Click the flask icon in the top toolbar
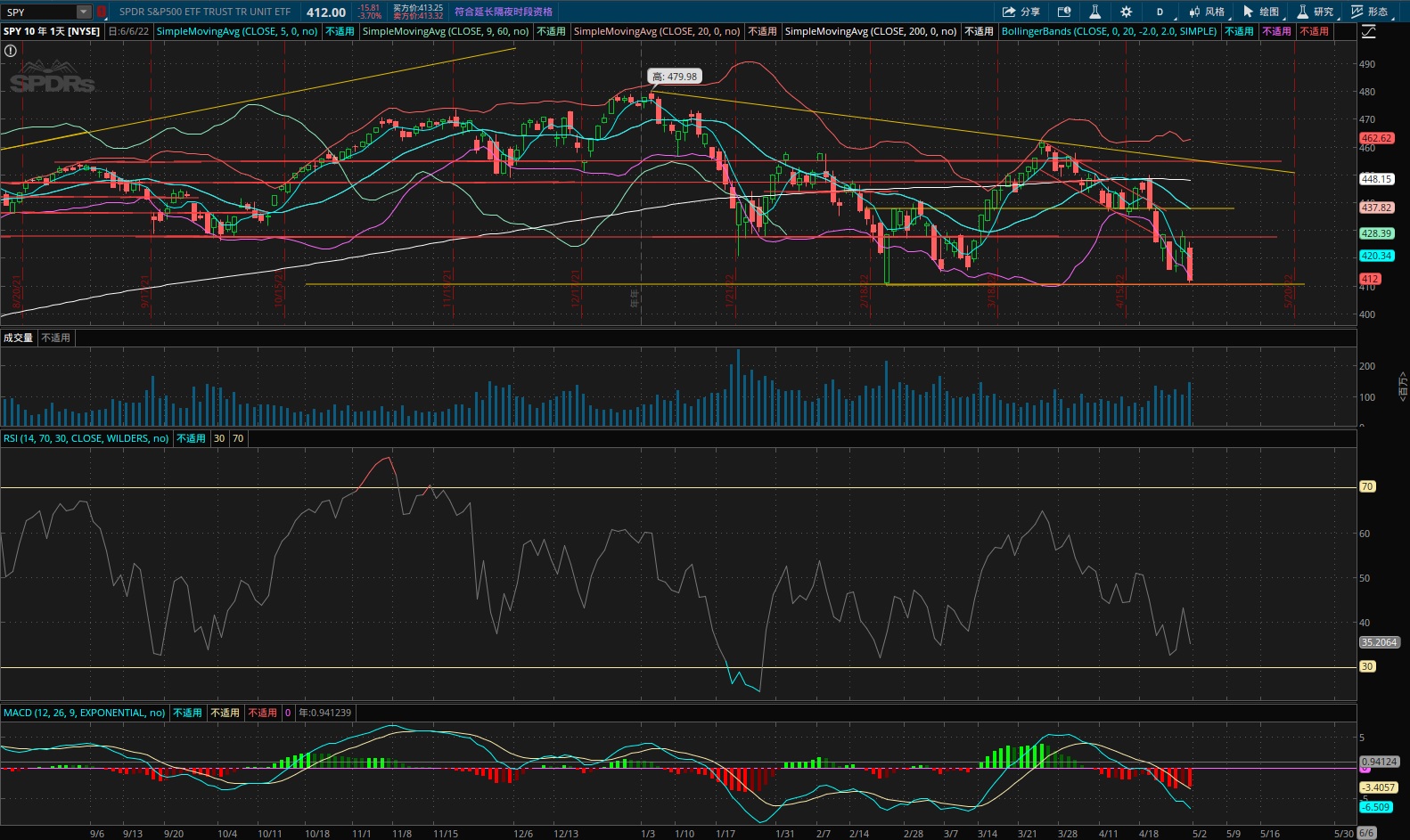1410x840 pixels. click(1094, 12)
